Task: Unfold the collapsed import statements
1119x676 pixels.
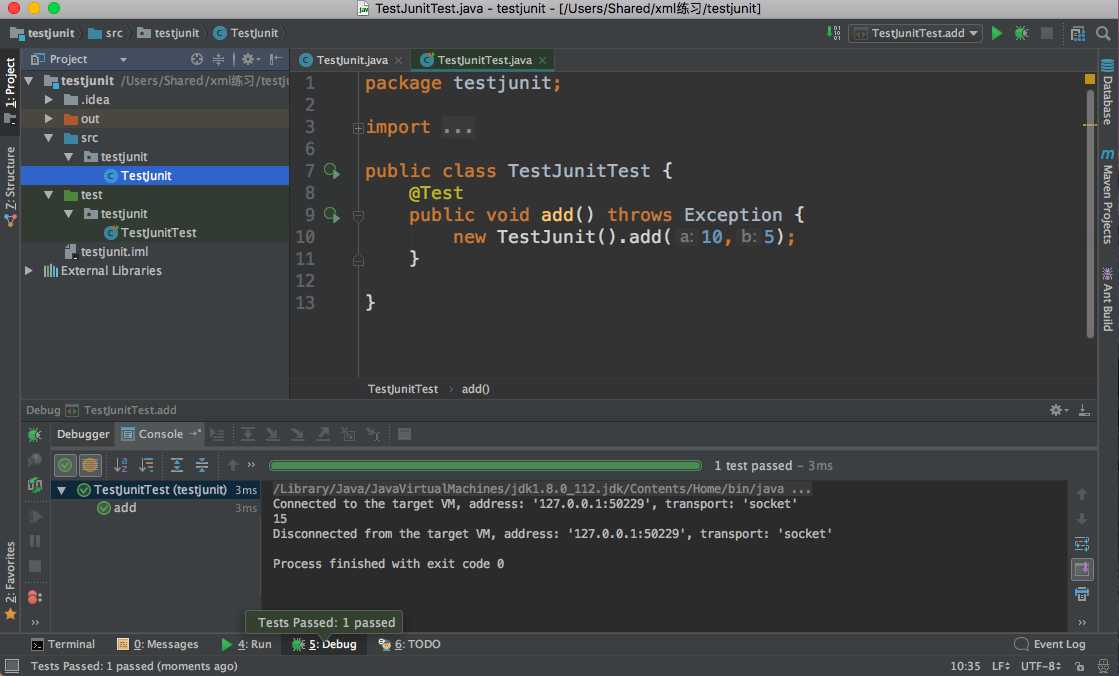Action: click(x=358, y=128)
